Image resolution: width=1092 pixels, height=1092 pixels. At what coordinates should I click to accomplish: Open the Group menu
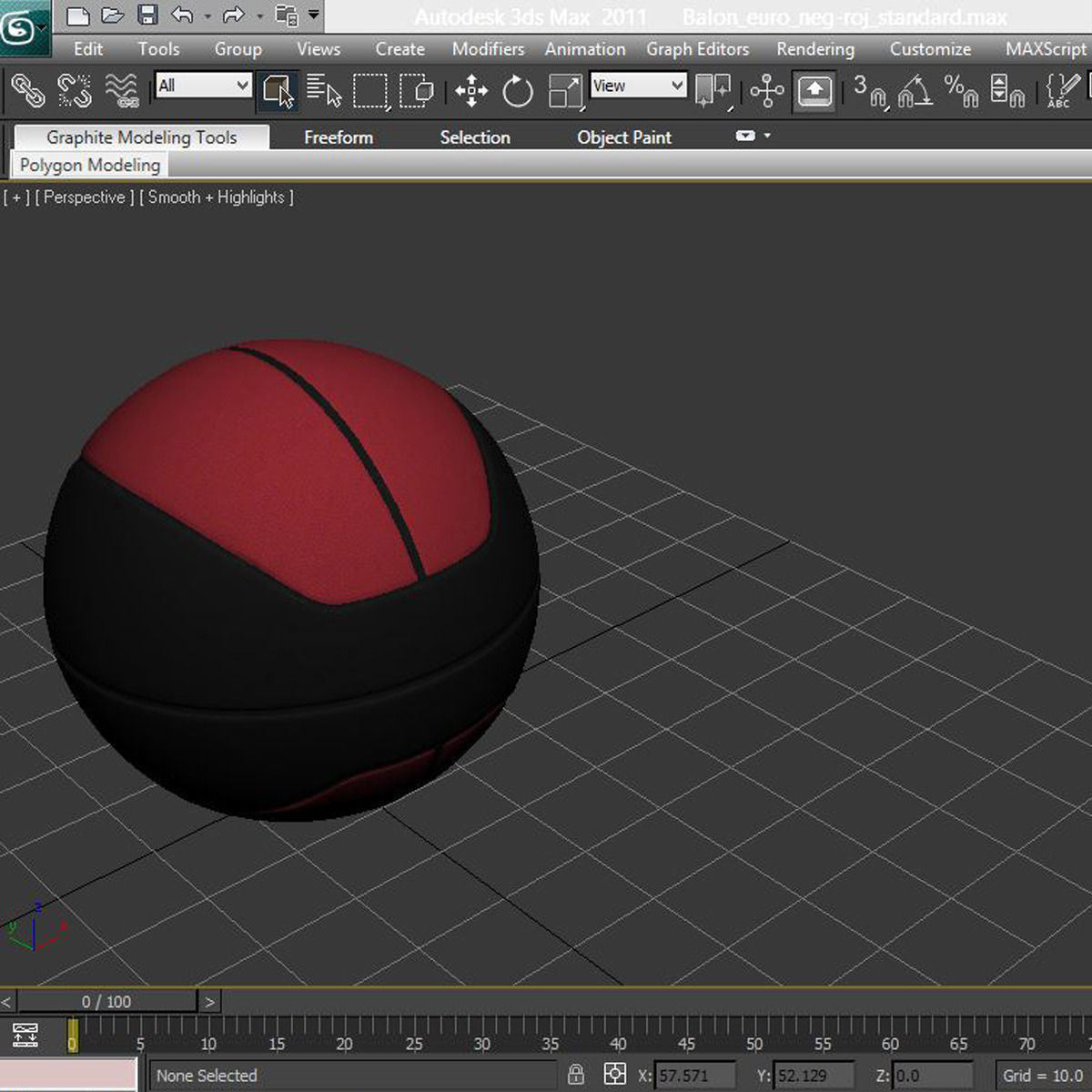pyautogui.click(x=238, y=49)
